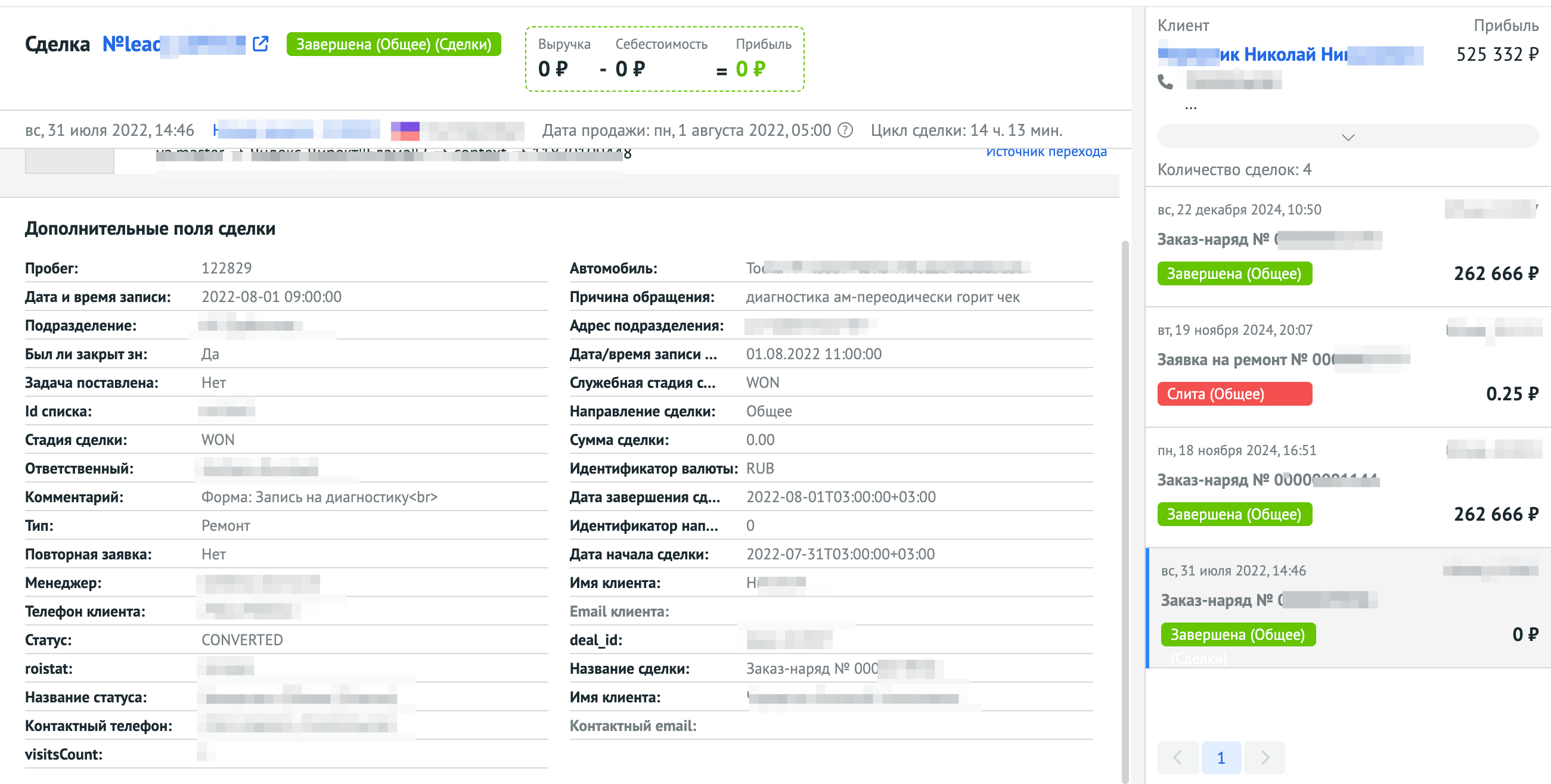Expand client details chevron
Screen dimensions: 1551x784
pyautogui.click(x=1348, y=136)
